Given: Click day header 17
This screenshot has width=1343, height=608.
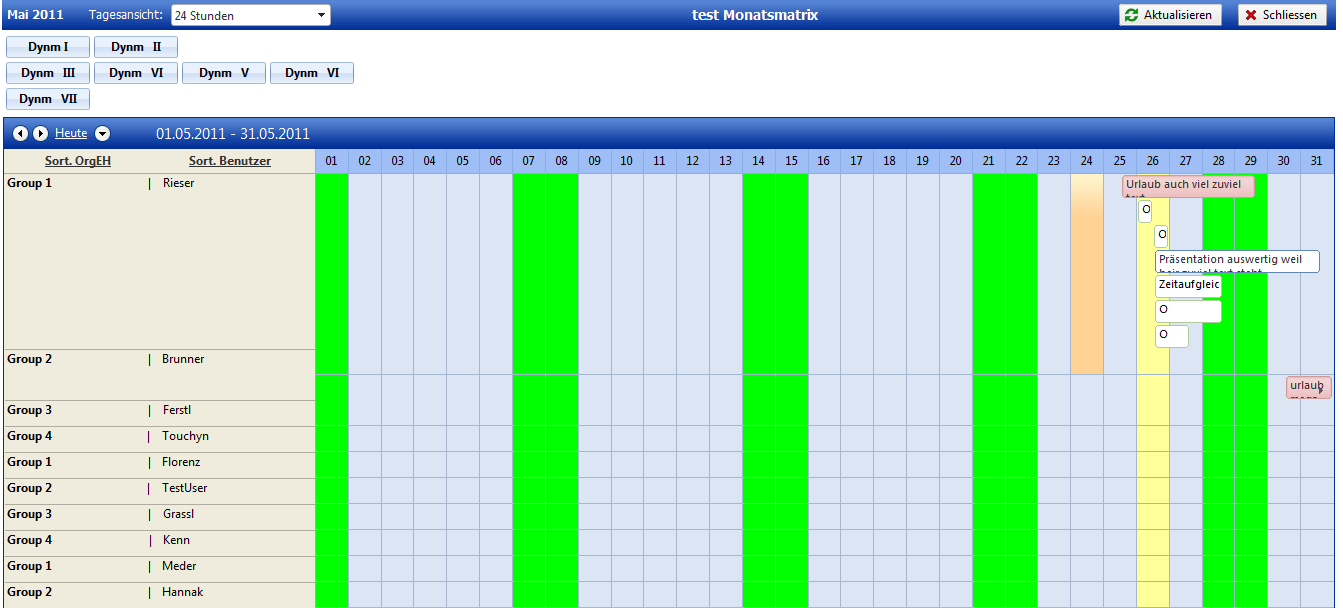Looking at the screenshot, I should coord(857,161).
